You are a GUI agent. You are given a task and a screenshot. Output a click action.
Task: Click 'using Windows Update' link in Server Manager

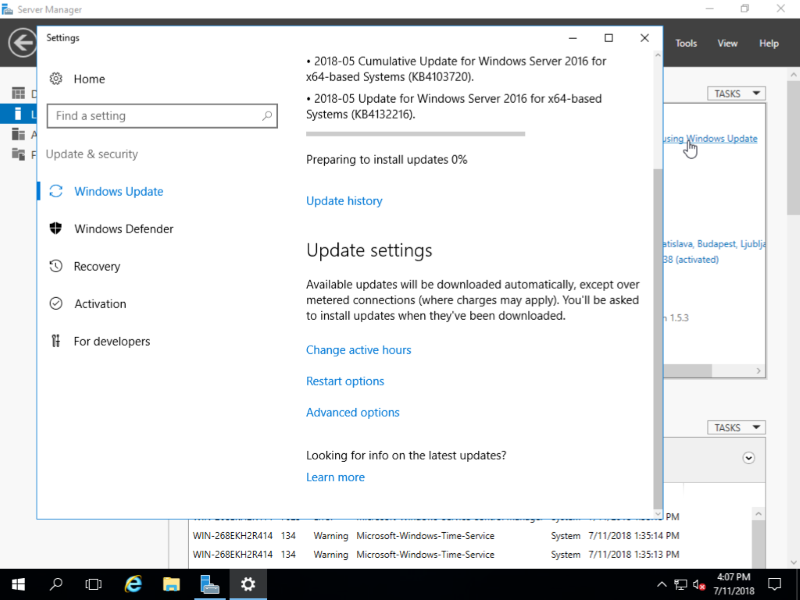711,139
